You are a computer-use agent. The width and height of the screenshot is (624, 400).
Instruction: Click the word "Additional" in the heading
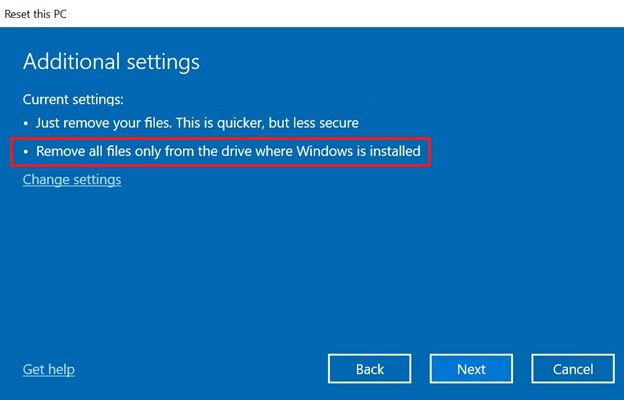tap(71, 61)
